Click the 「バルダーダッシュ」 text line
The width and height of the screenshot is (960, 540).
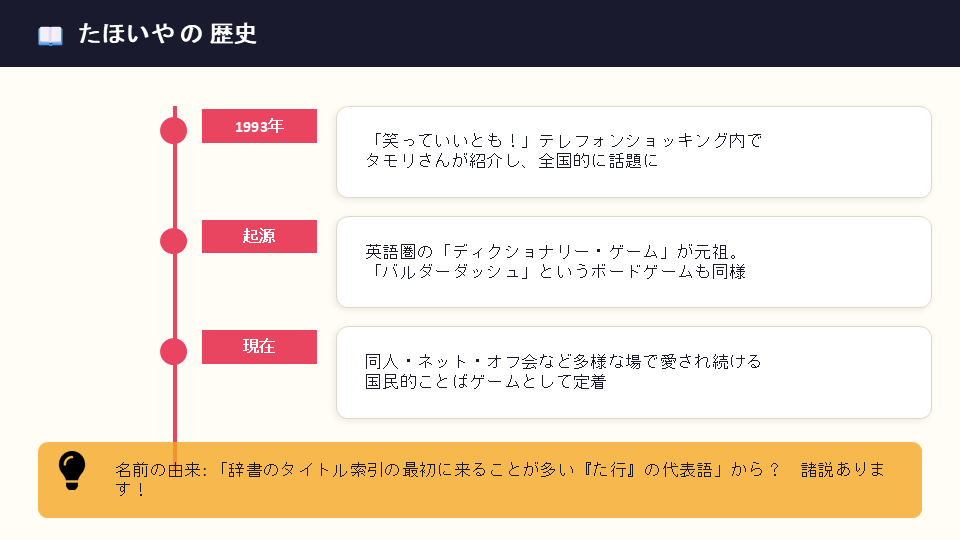point(555,271)
